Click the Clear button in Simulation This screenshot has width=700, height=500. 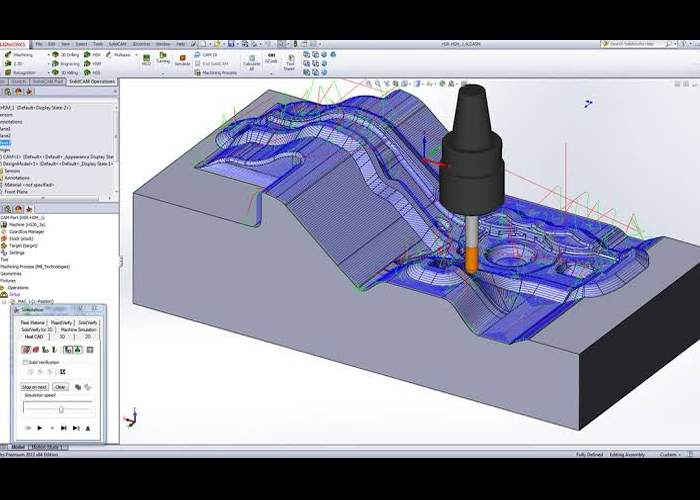pyautogui.click(x=60, y=386)
